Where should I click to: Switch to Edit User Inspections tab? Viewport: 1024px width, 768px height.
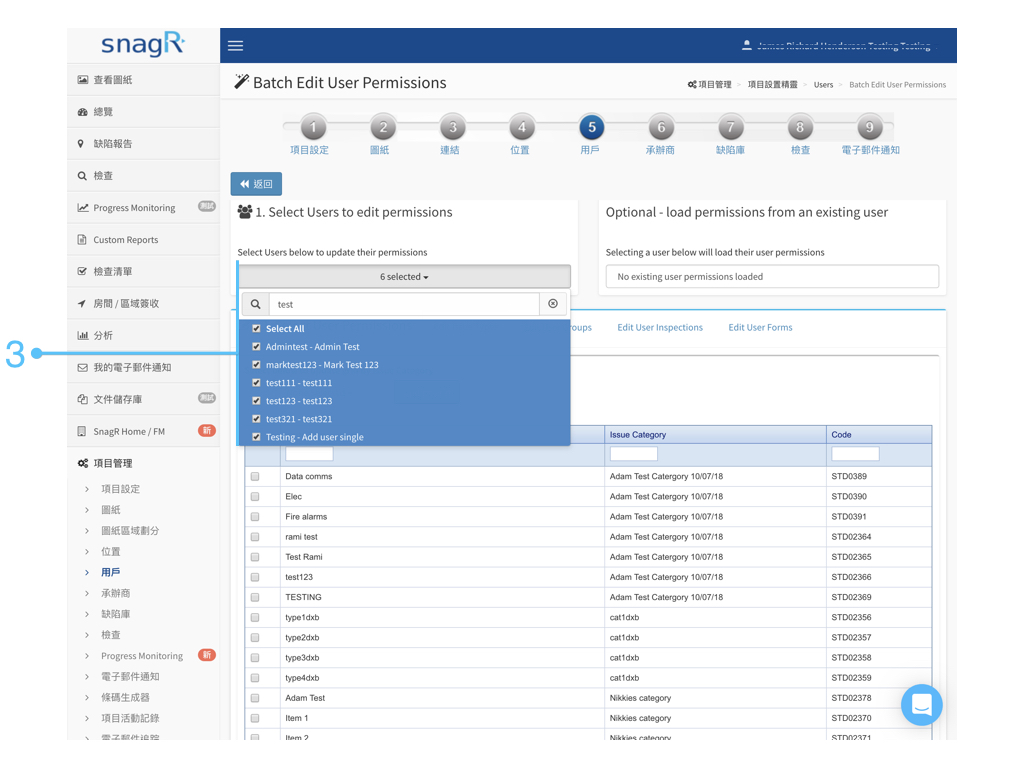point(660,328)
